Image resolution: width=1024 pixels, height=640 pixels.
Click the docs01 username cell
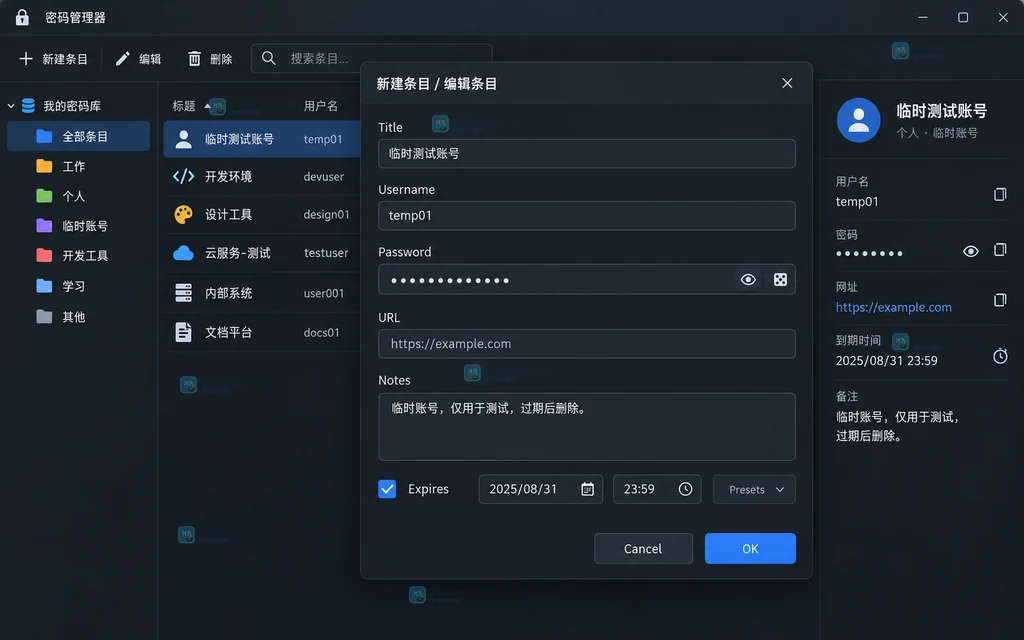pos(322,332)
